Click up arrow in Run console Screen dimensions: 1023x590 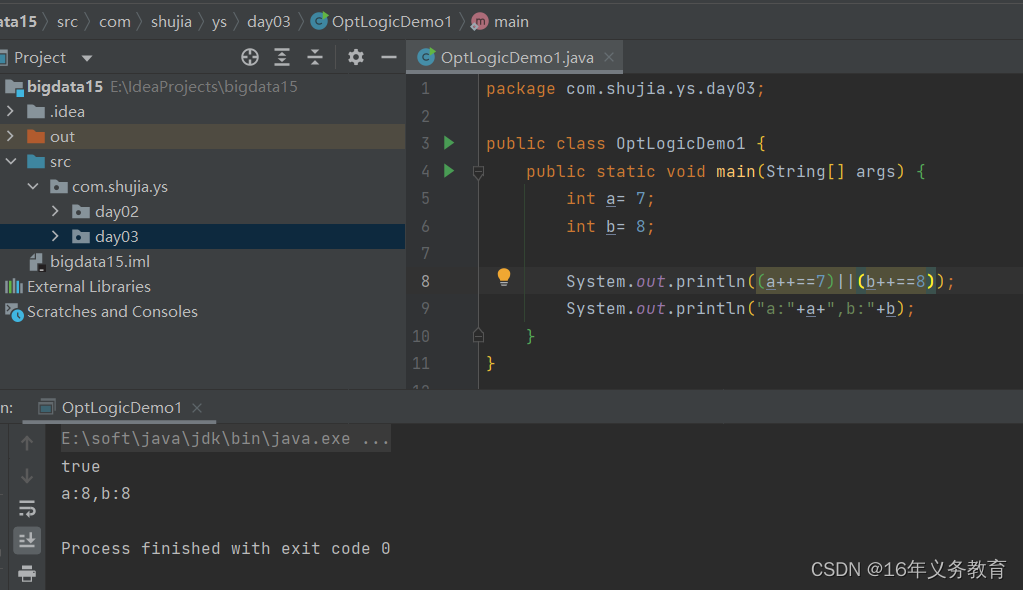point(27,443)
